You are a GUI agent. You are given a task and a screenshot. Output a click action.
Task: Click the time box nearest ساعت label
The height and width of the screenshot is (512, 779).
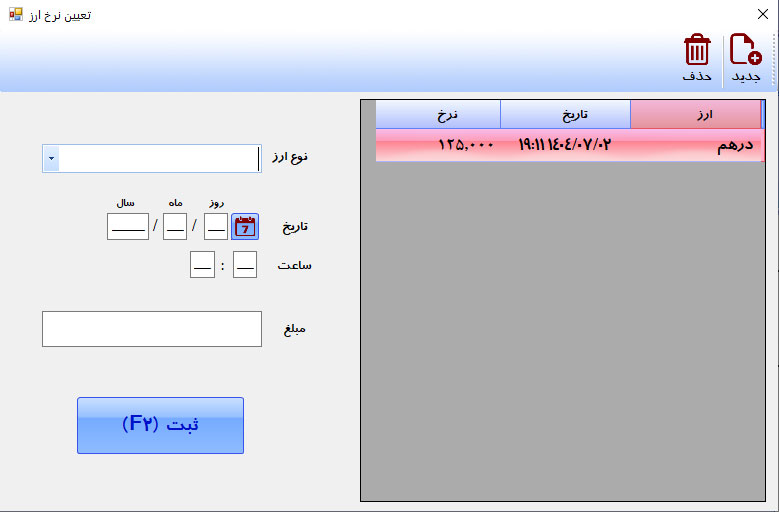point(245,265)
